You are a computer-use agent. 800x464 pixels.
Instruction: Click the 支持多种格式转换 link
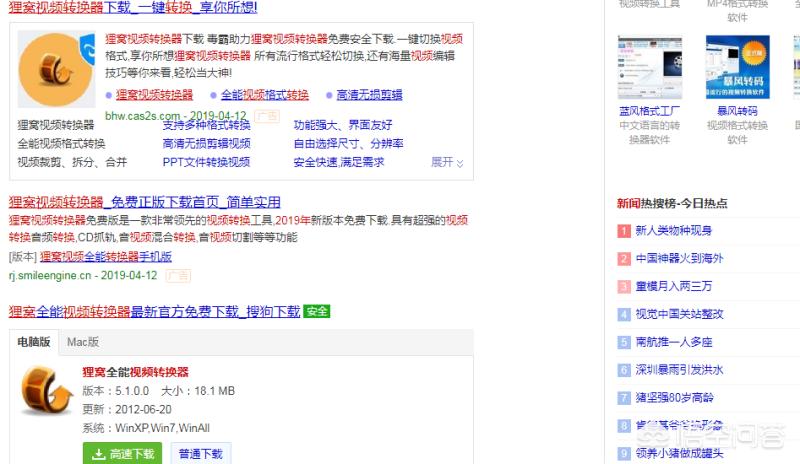tap(206, 125)
